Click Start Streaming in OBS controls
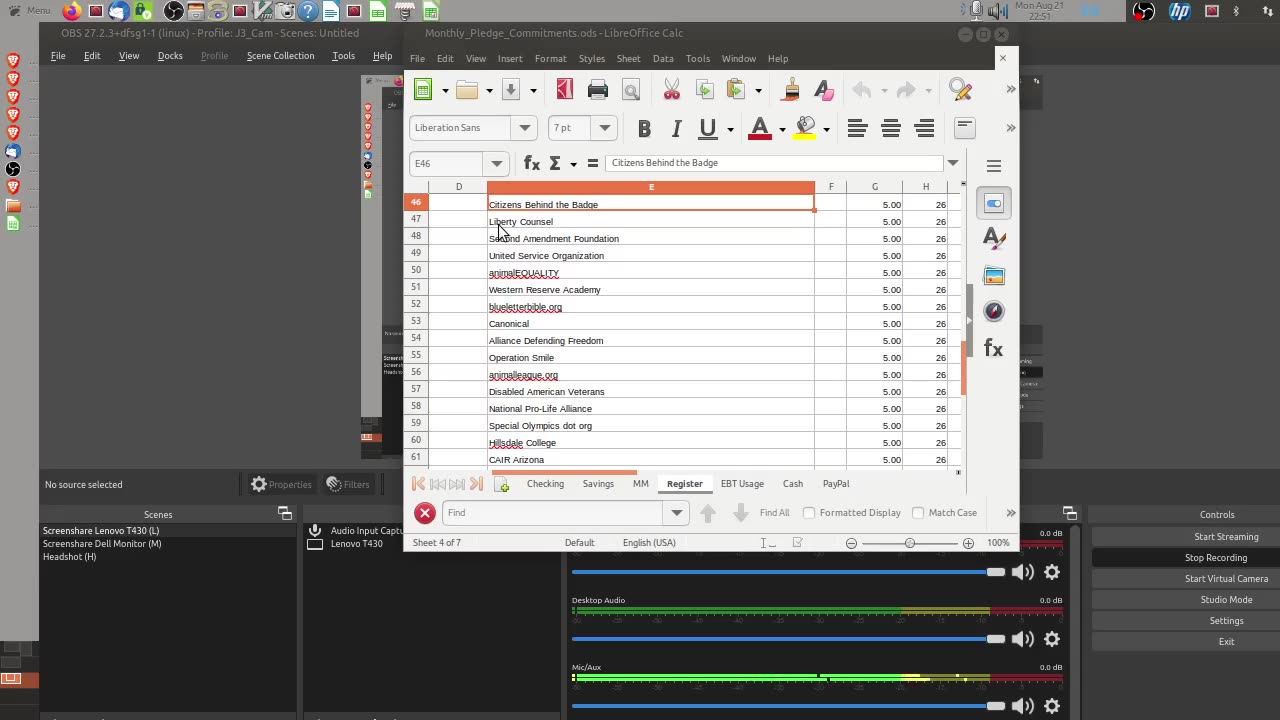Viewport: 1280px width, 720px height. 1225,537
